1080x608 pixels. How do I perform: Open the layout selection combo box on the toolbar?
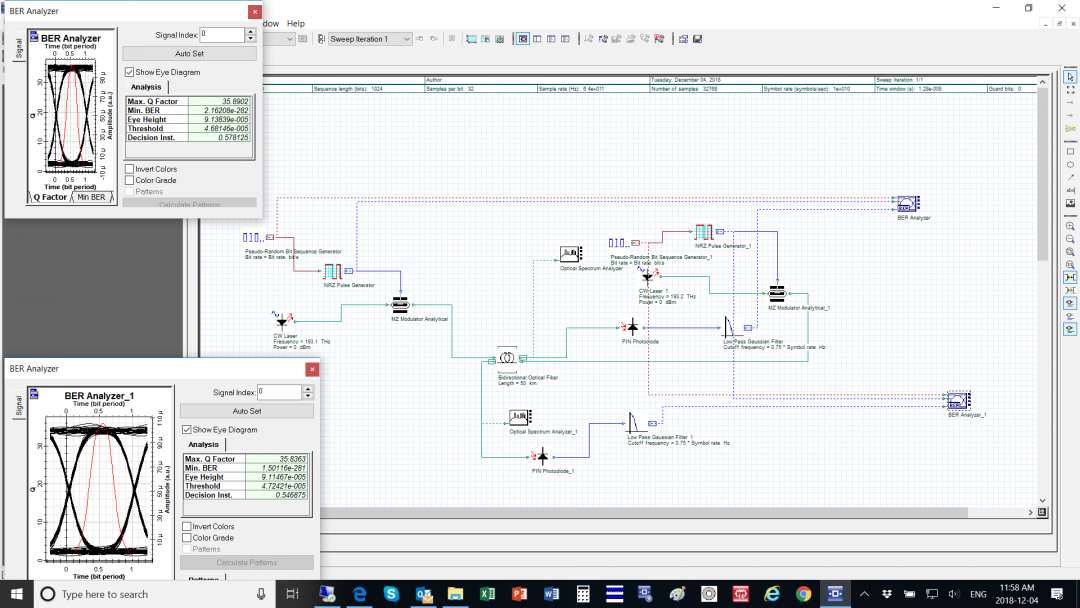289,38
